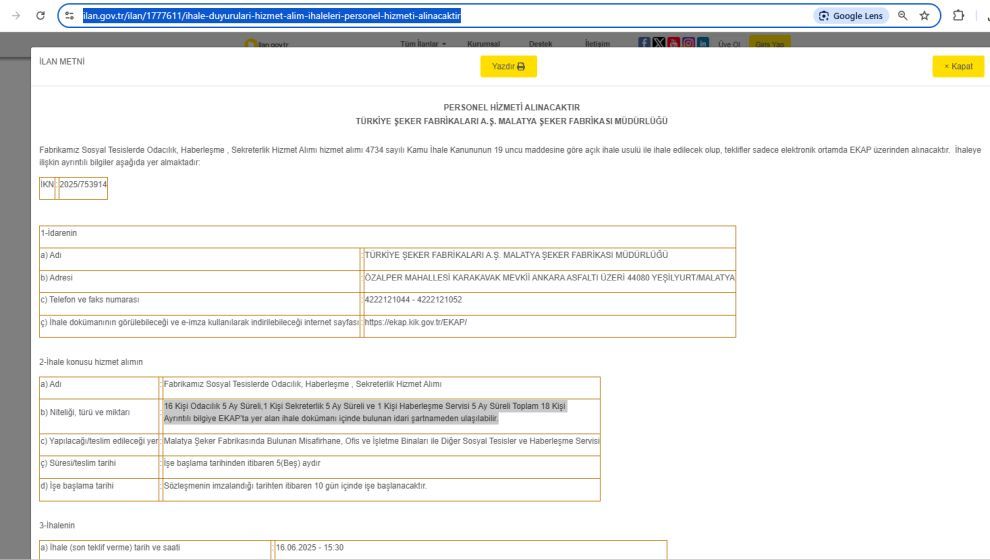Open Google Lens search from address bar
Viewport: 990px width, 560px height.
pos(851,16)
